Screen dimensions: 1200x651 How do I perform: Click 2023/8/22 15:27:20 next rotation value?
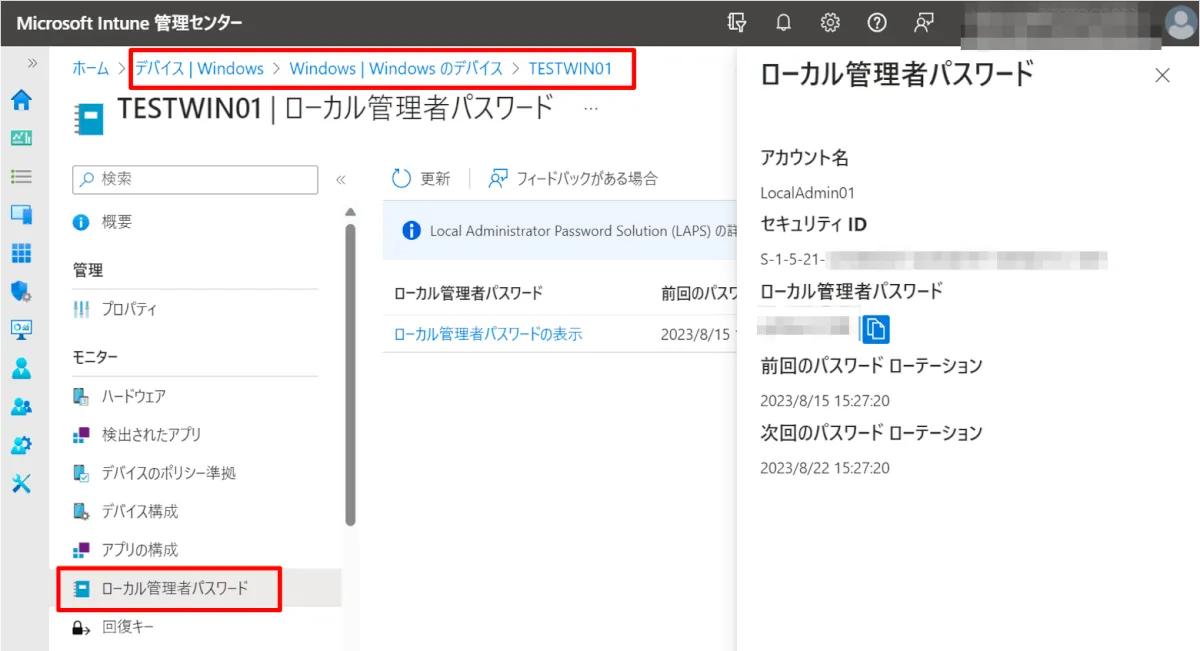point(825,467)
